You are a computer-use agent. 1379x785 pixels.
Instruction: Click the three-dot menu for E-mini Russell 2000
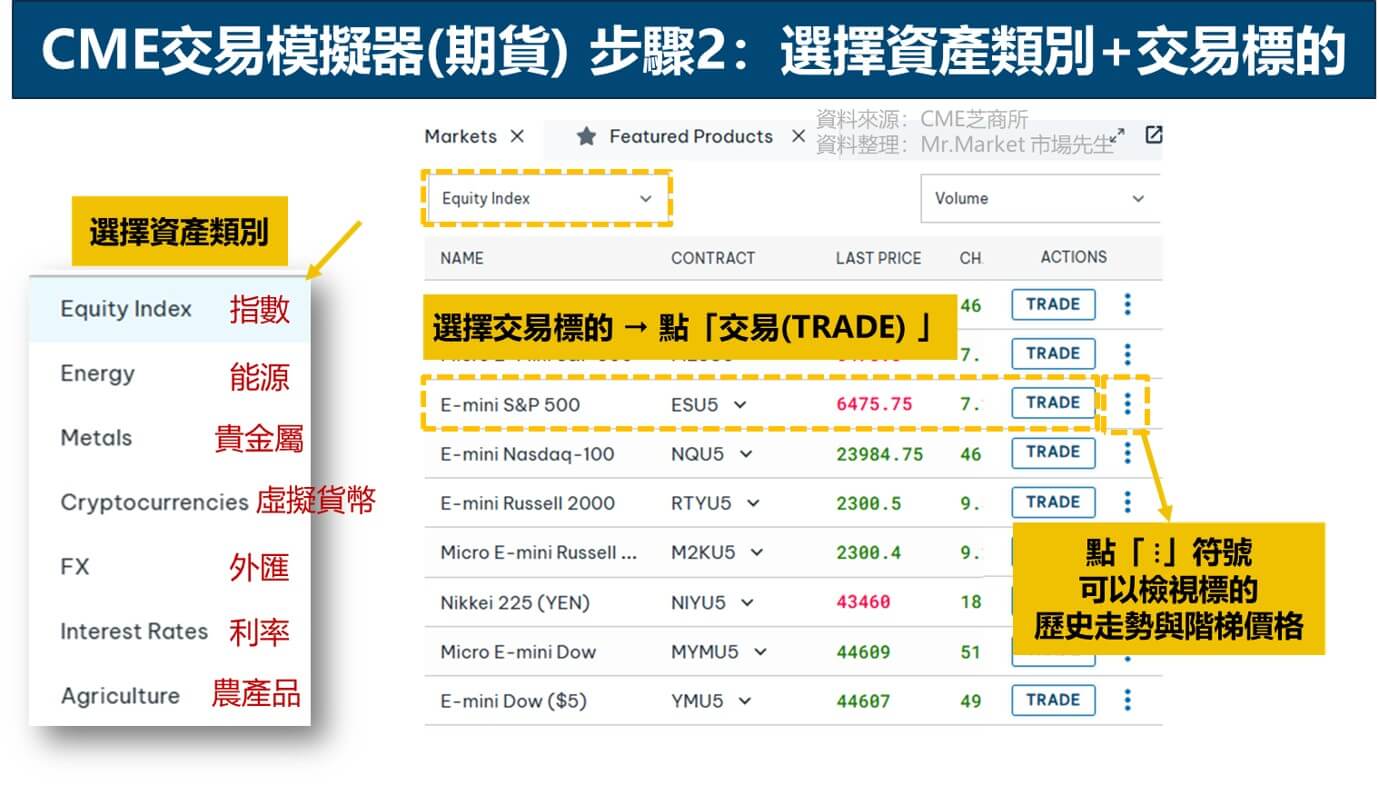click(1127, 502)
